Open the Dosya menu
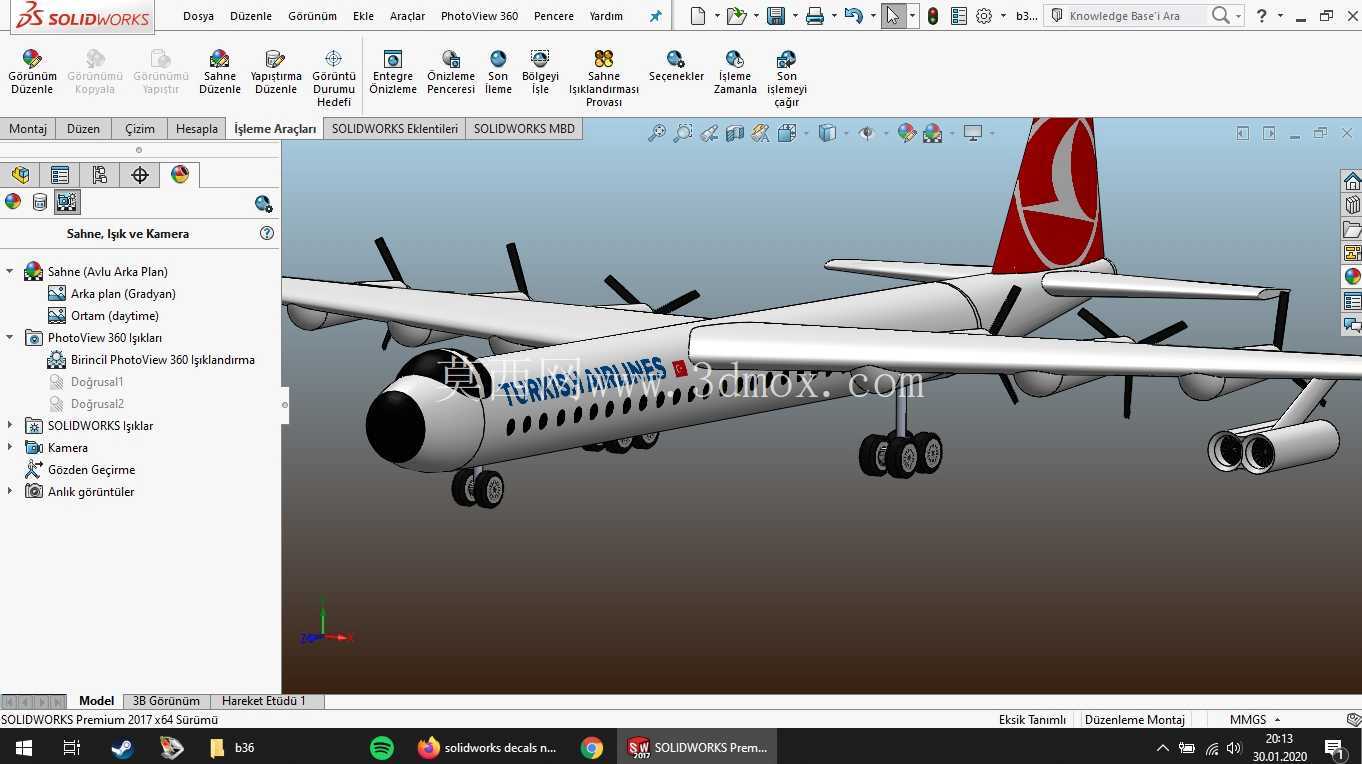This screenshot has width=1362, height=764. point(198,16)
